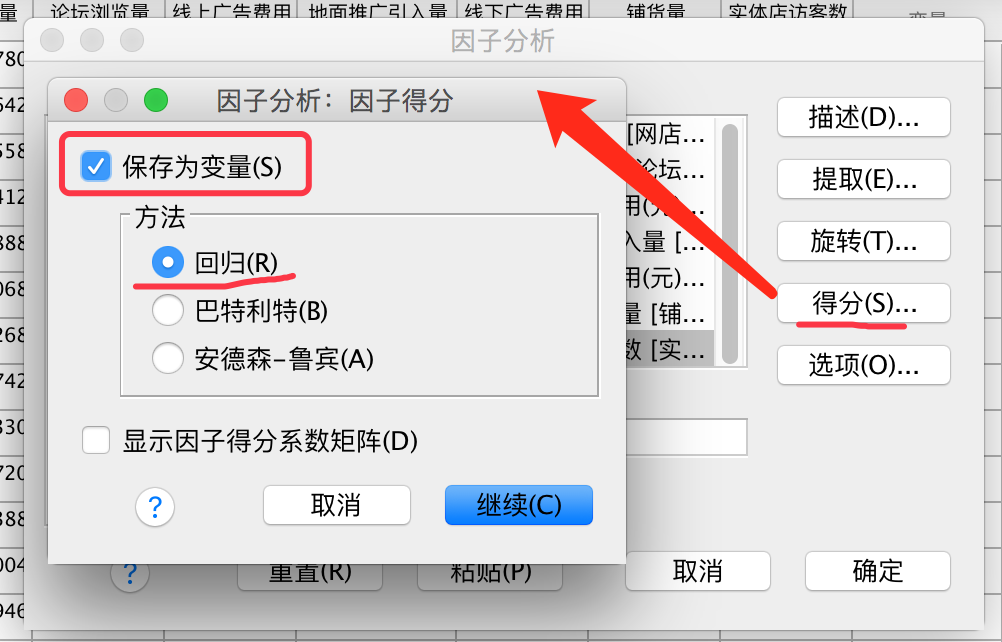Click the 继续(C) button
Screen dimensions: 1002x642
pyautogui.click(x=519, y=505)
